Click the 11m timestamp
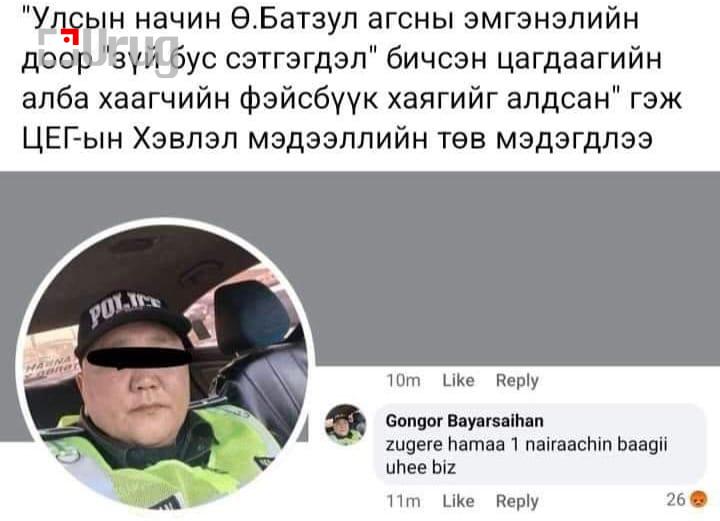This screenshot has width=720, height=521. [x=403, y=501]
